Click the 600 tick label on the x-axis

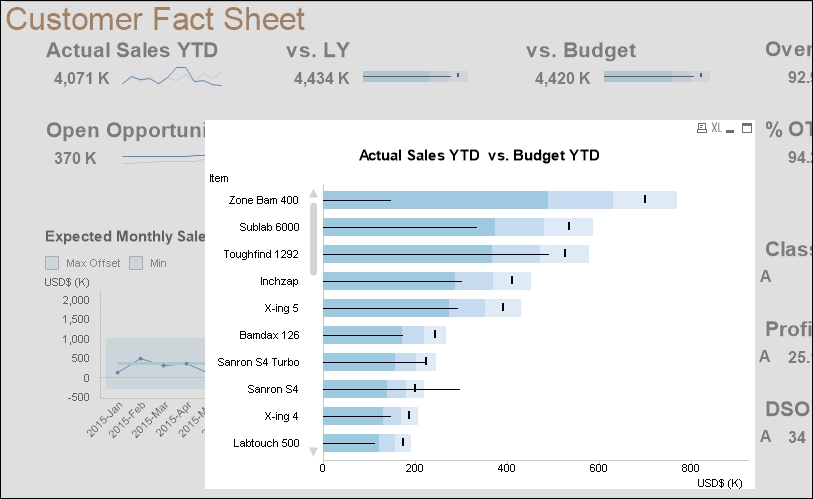click(598, 468)
